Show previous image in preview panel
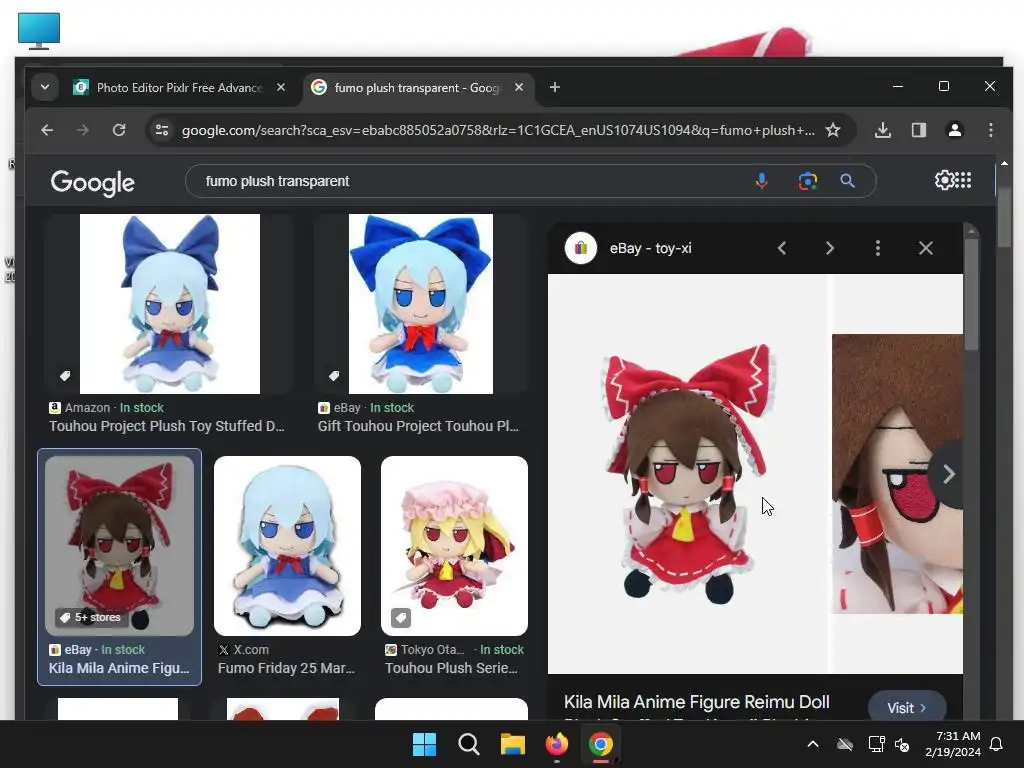1024x768 pixels. tap(781, 248)
